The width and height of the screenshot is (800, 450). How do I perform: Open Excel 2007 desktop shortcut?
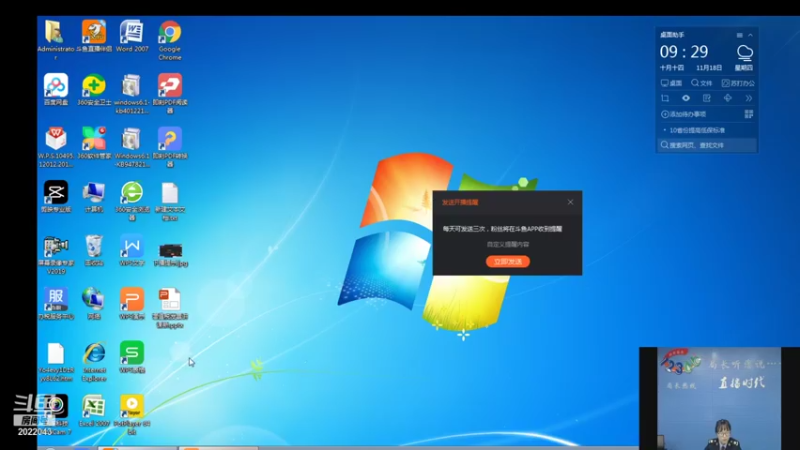pyautogui.click(x=94, y=411)
